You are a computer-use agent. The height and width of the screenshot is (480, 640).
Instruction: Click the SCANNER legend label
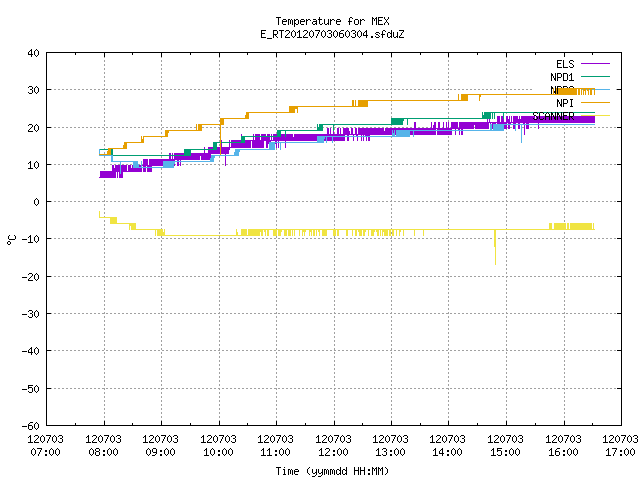pyautogui.click(x=553, y=116)
